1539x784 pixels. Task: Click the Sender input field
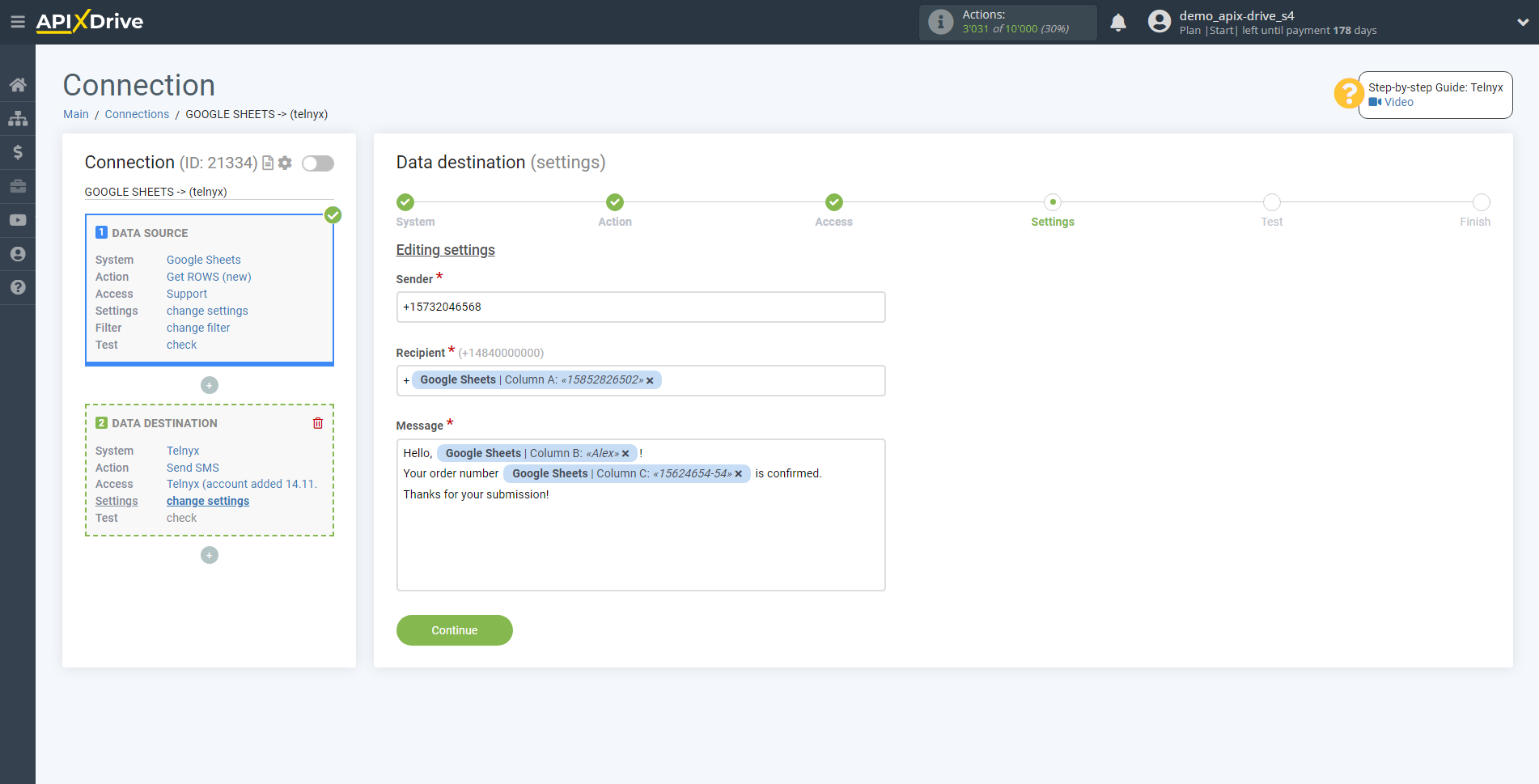(641, 307)
